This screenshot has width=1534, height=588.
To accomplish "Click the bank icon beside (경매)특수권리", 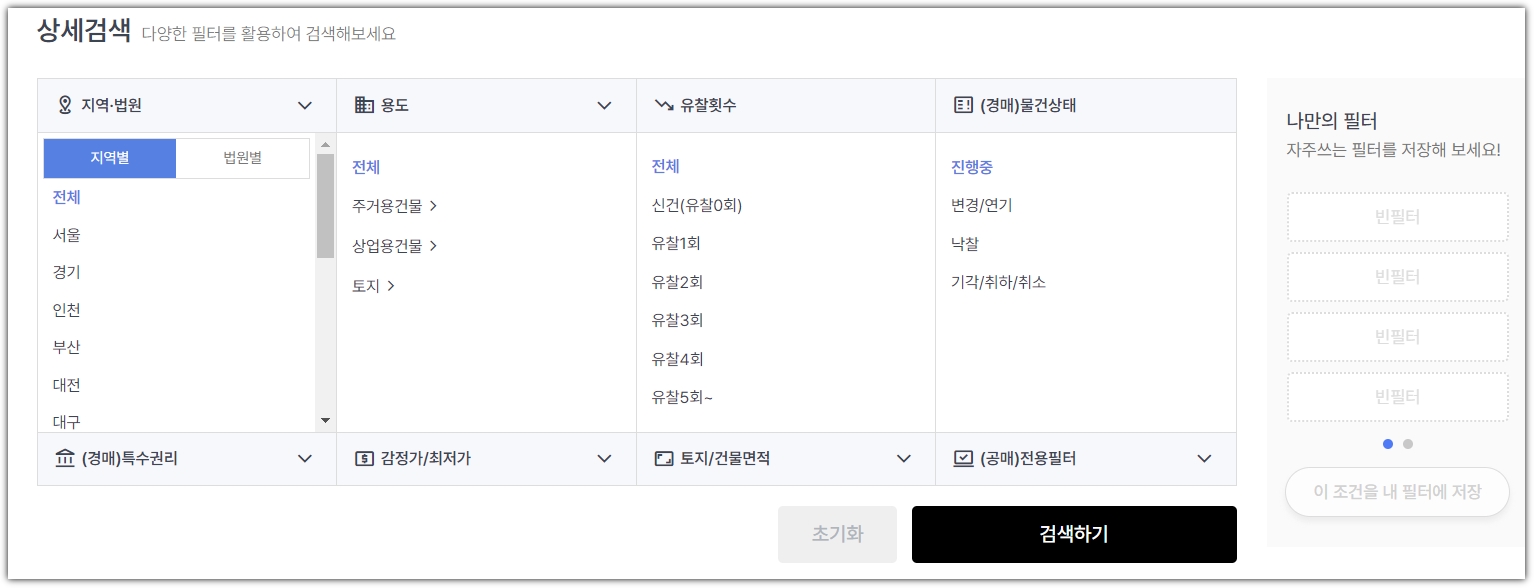I will (63, 459).
